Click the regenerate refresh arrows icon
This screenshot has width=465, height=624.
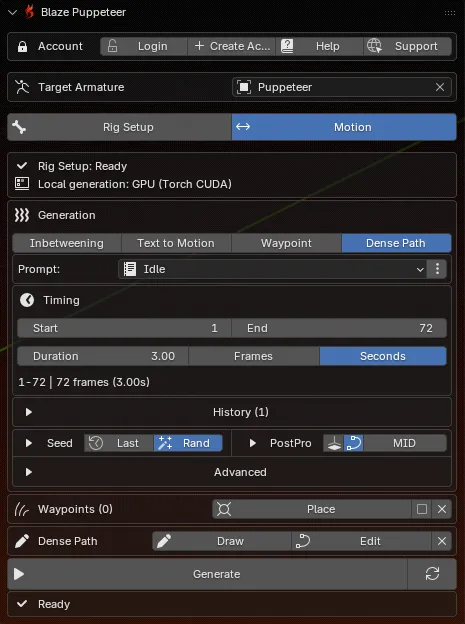coord(432,574)
